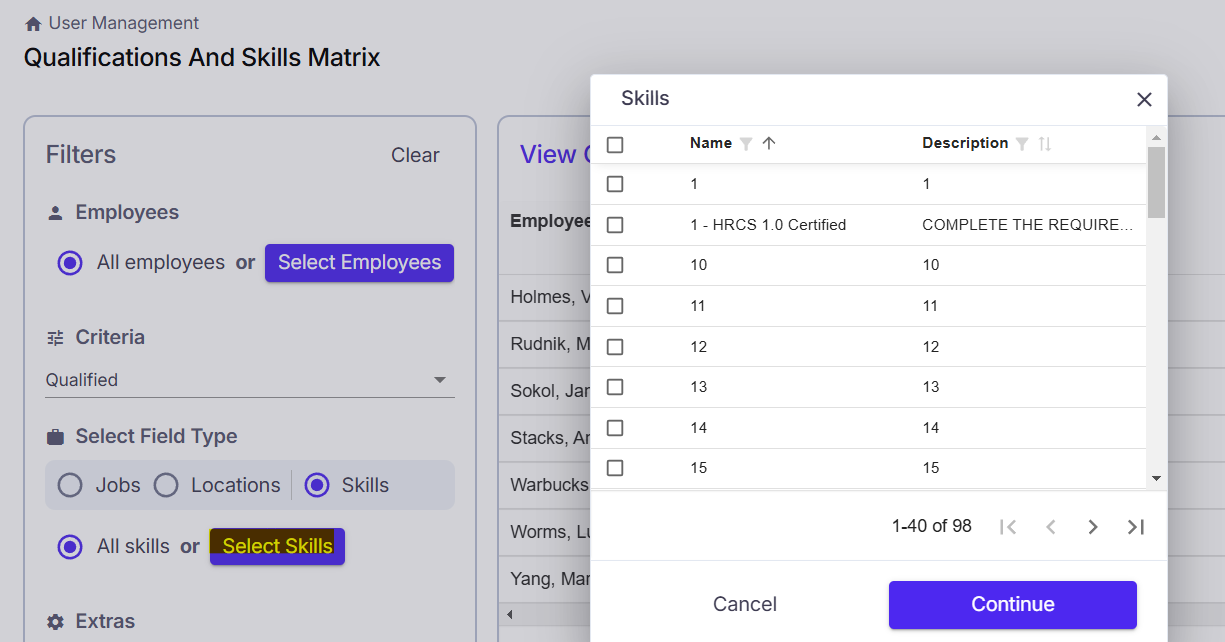Click the skills list scrollbar down arrow
Screen dimensions: 1225x642
point(1156,479)
